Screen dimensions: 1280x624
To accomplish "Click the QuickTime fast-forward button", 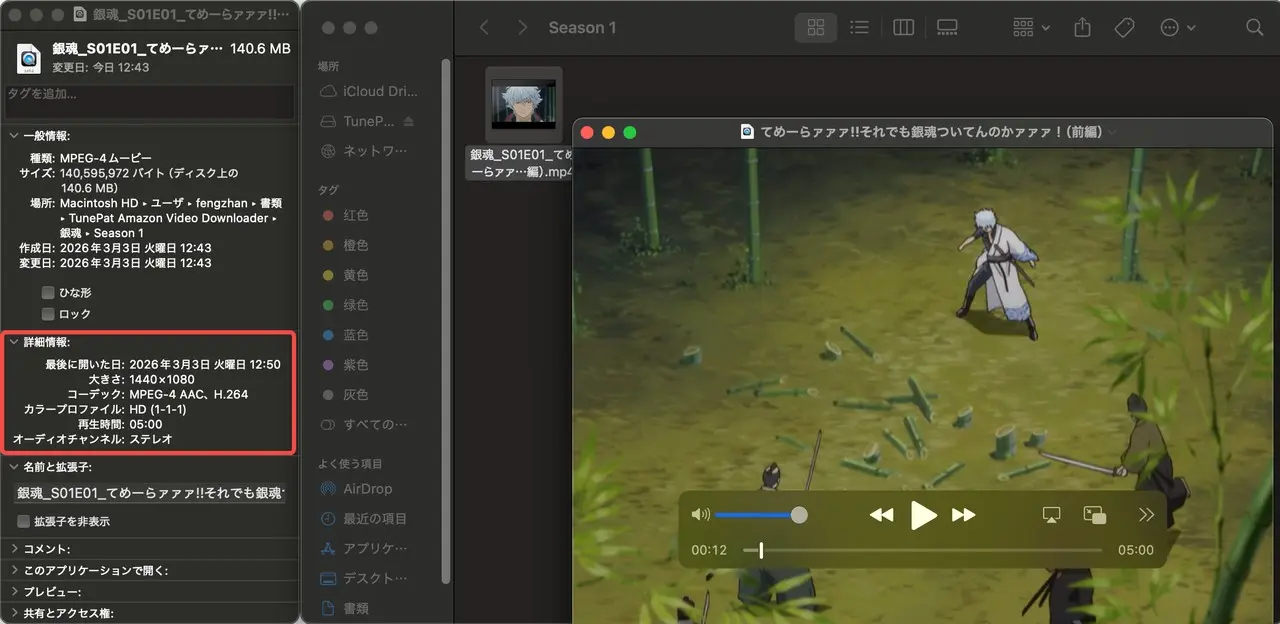I will pos(963,515).
